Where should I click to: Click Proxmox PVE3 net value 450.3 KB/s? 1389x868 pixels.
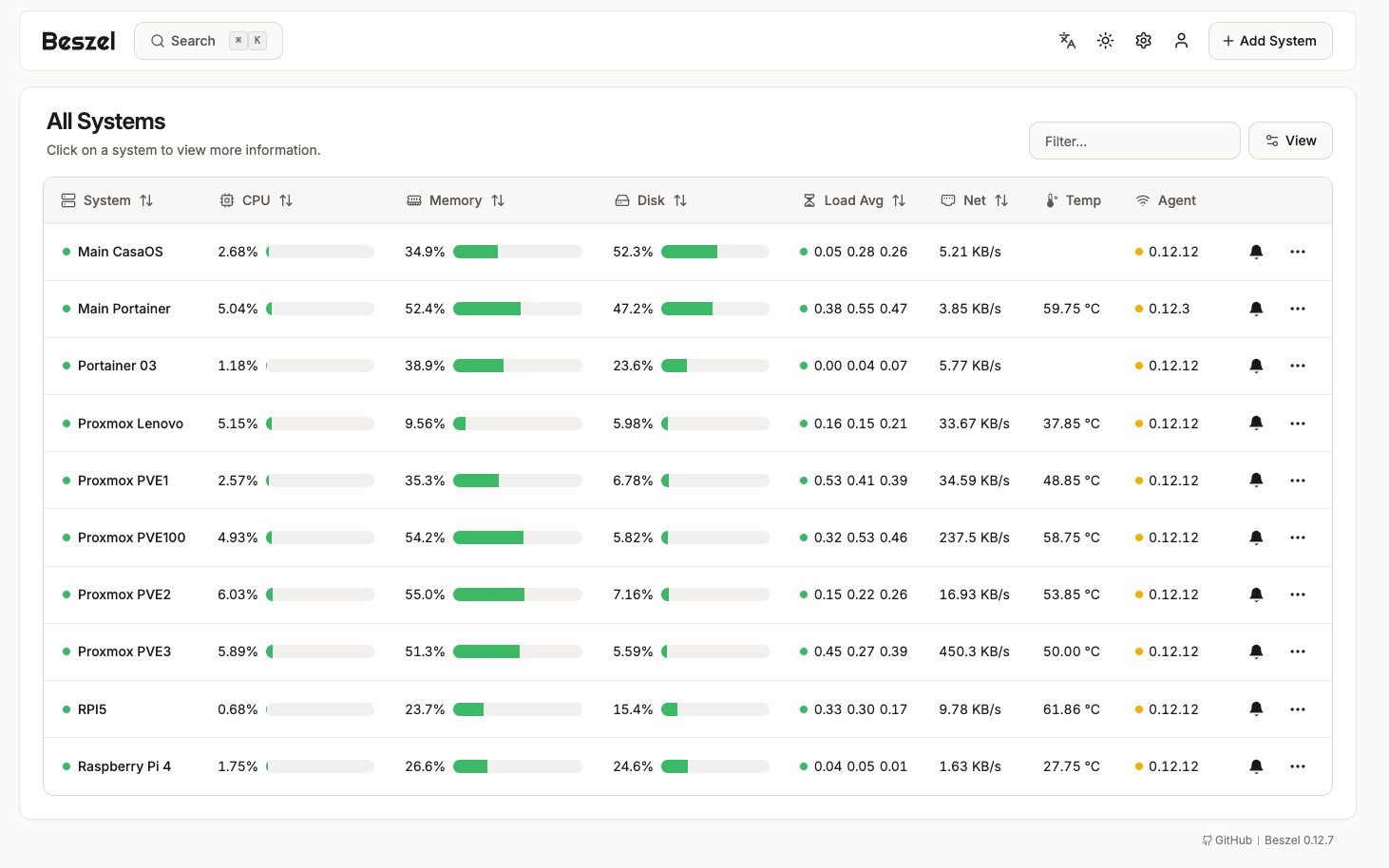974,651
